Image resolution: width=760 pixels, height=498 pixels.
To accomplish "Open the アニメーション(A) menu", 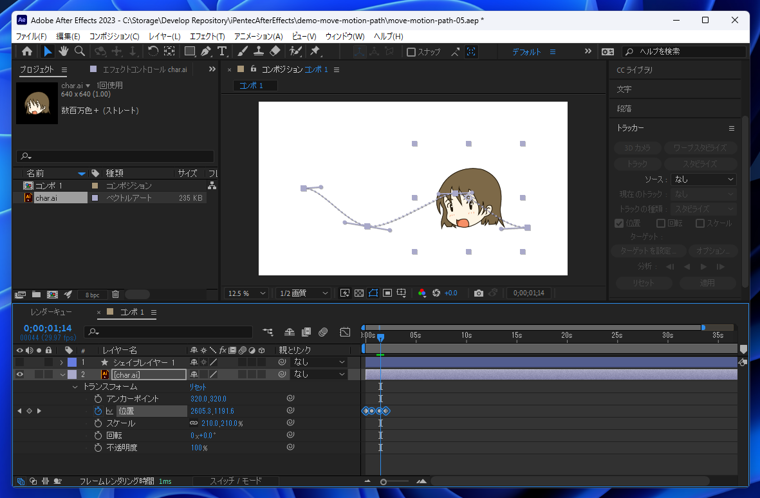I will 258,36.
